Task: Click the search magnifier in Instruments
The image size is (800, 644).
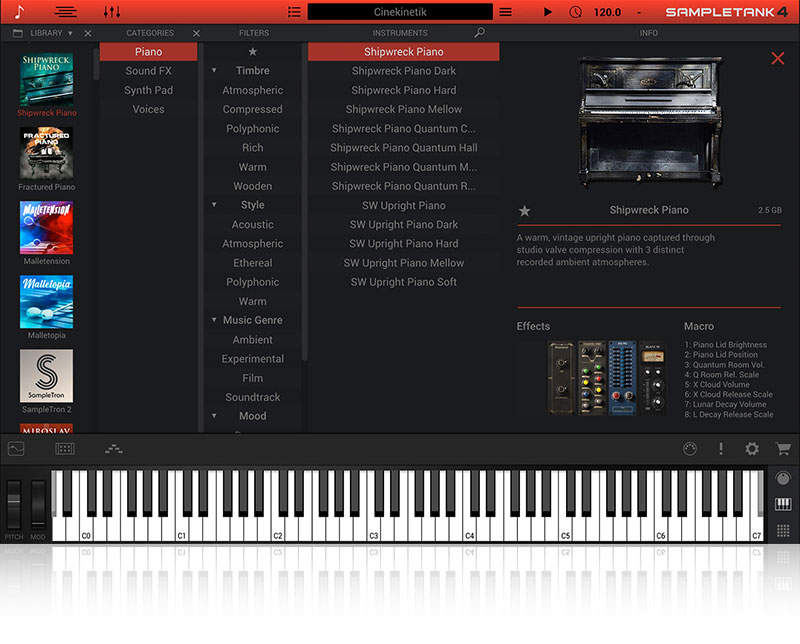Action: [x=480, y=33]
